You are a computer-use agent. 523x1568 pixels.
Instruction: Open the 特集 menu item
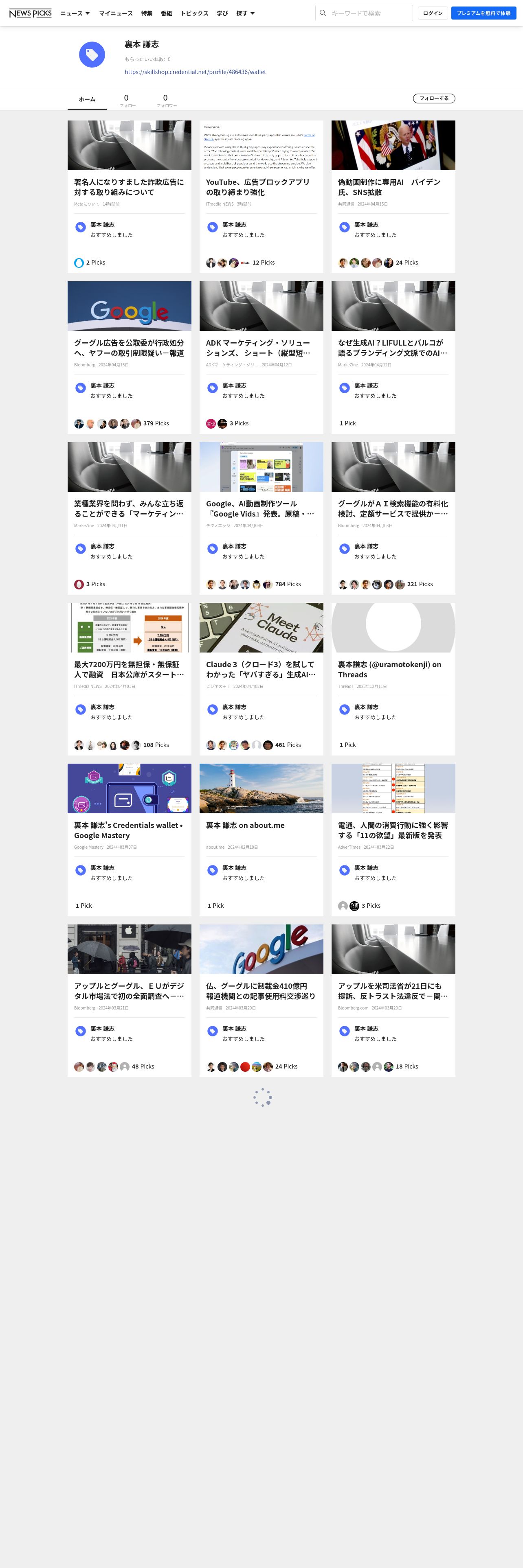(147, 13)
